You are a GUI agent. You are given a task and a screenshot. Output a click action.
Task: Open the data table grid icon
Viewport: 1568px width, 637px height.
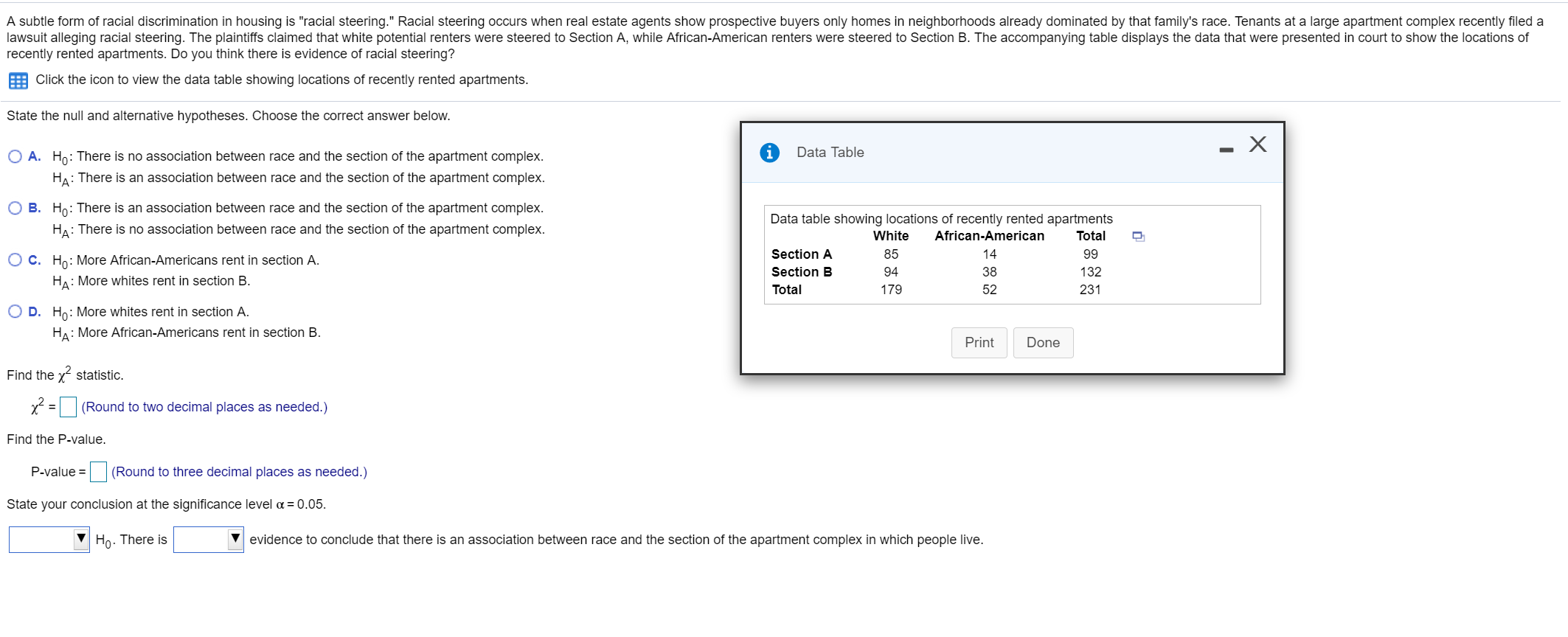click(18, 80)
